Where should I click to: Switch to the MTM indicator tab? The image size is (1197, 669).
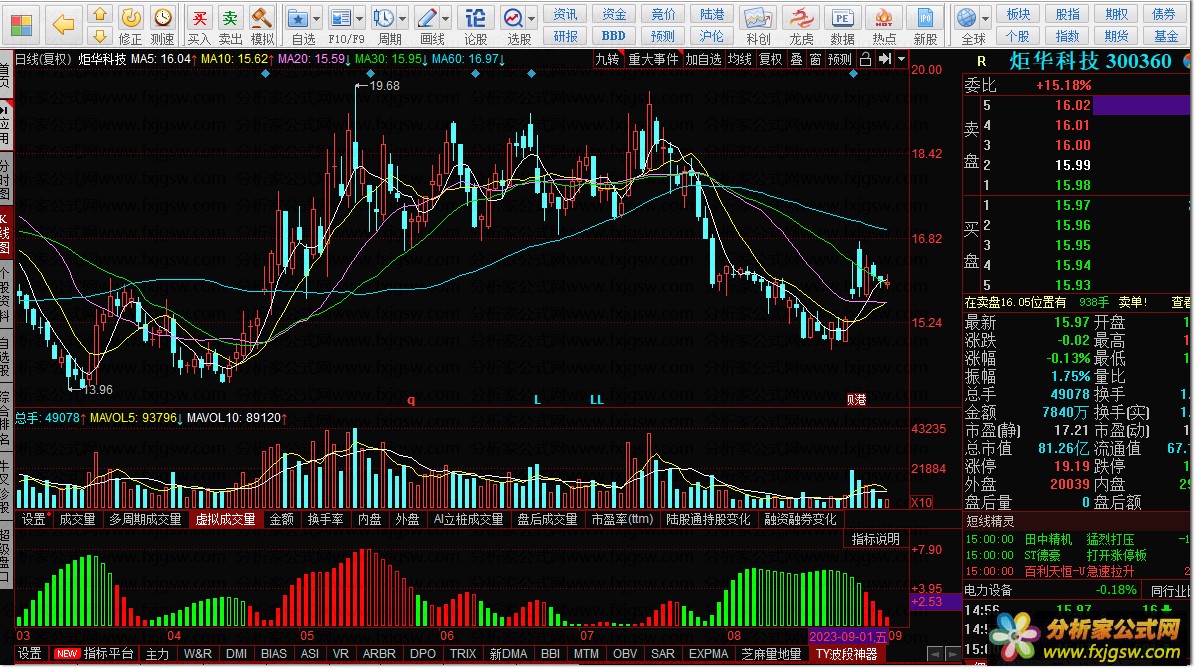(x=586, y=654)
